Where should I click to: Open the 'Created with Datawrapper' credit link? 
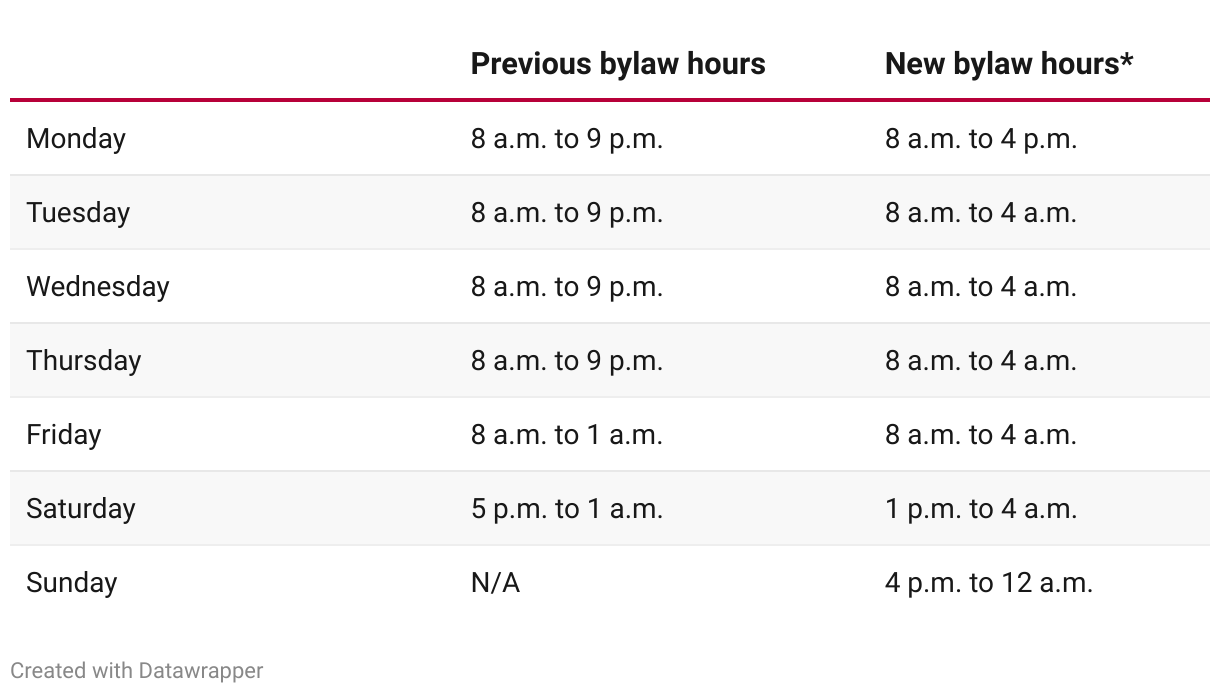click(x=137, y=670)
